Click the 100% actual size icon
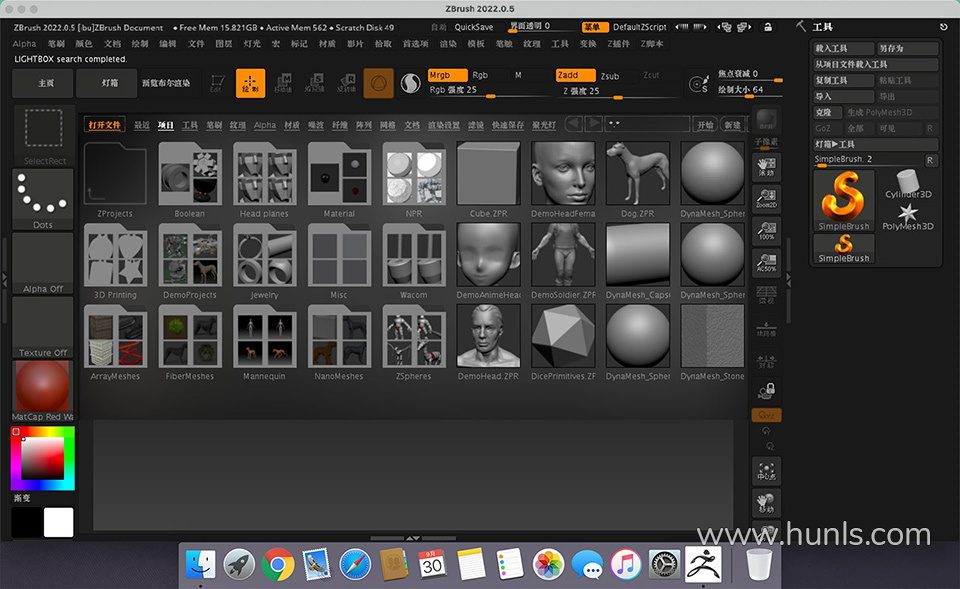960x589 pixels. pos(767,231)
